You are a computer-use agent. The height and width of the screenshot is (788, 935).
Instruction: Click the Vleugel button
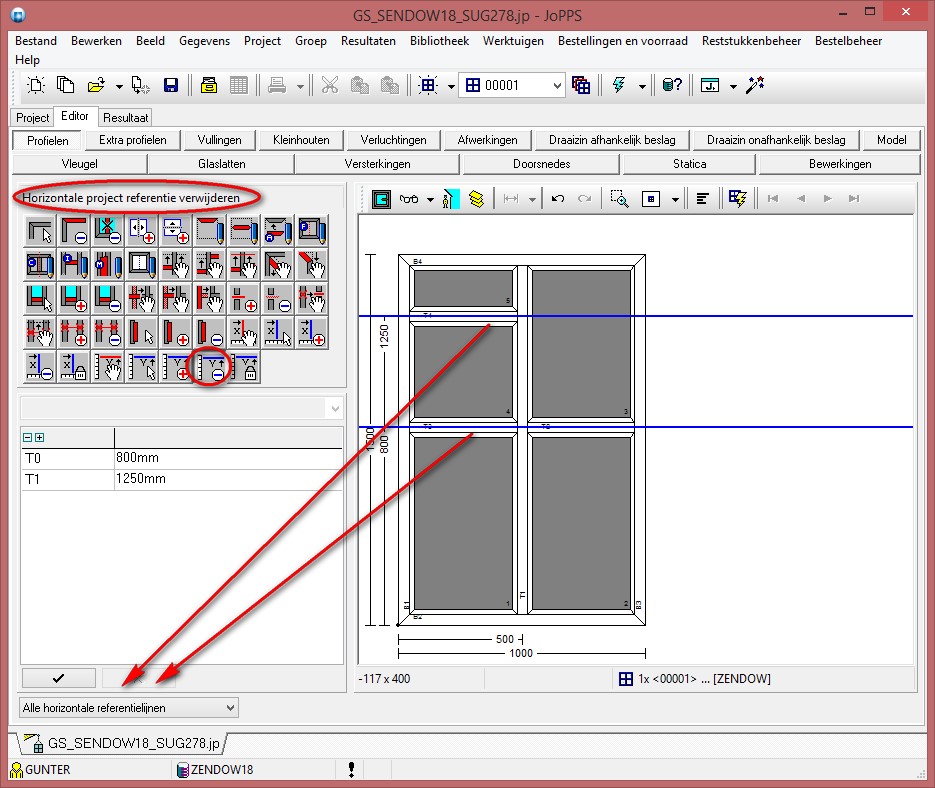pyautogui.click(x=79, y=164)
